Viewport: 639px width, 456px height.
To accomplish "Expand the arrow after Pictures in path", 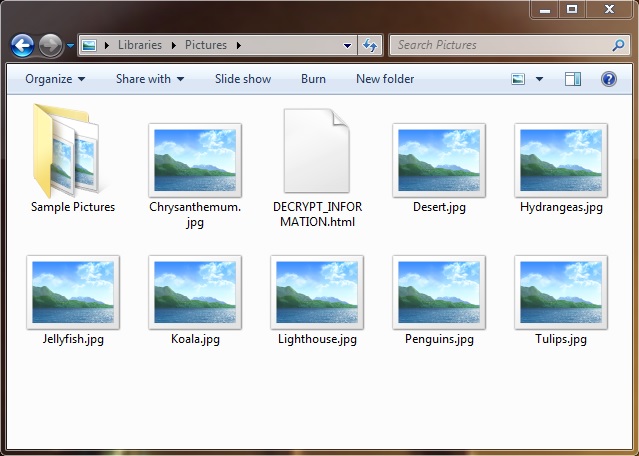I will coord(239,45).
